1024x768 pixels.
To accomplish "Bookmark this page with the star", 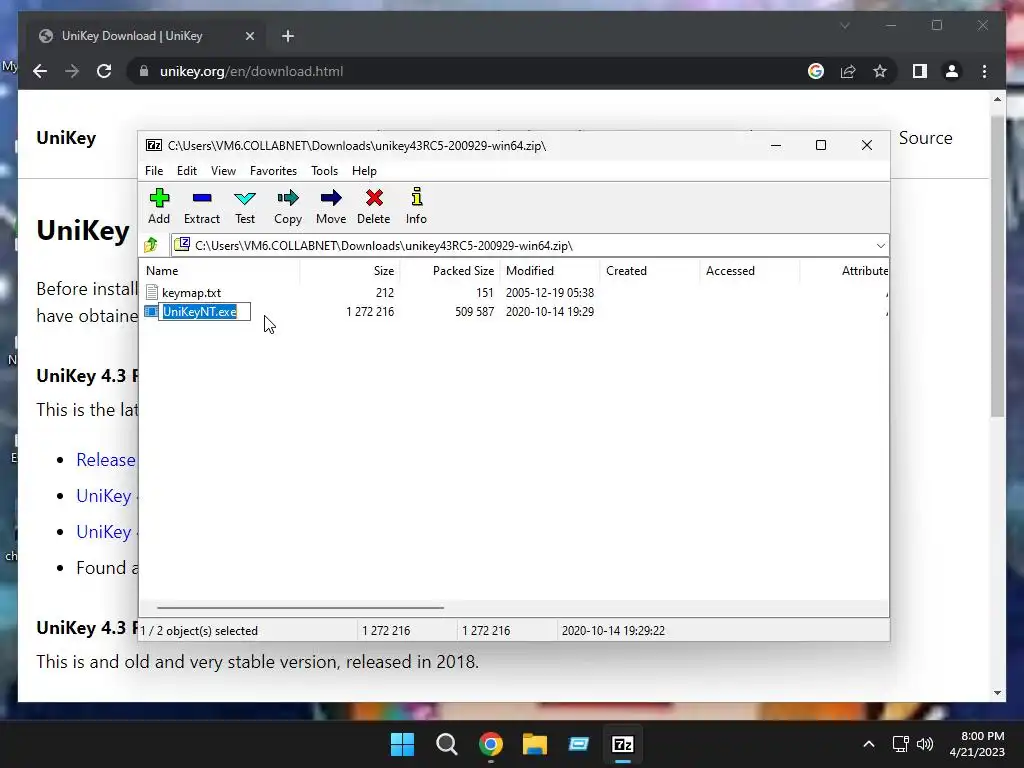I will coord(880,71).
